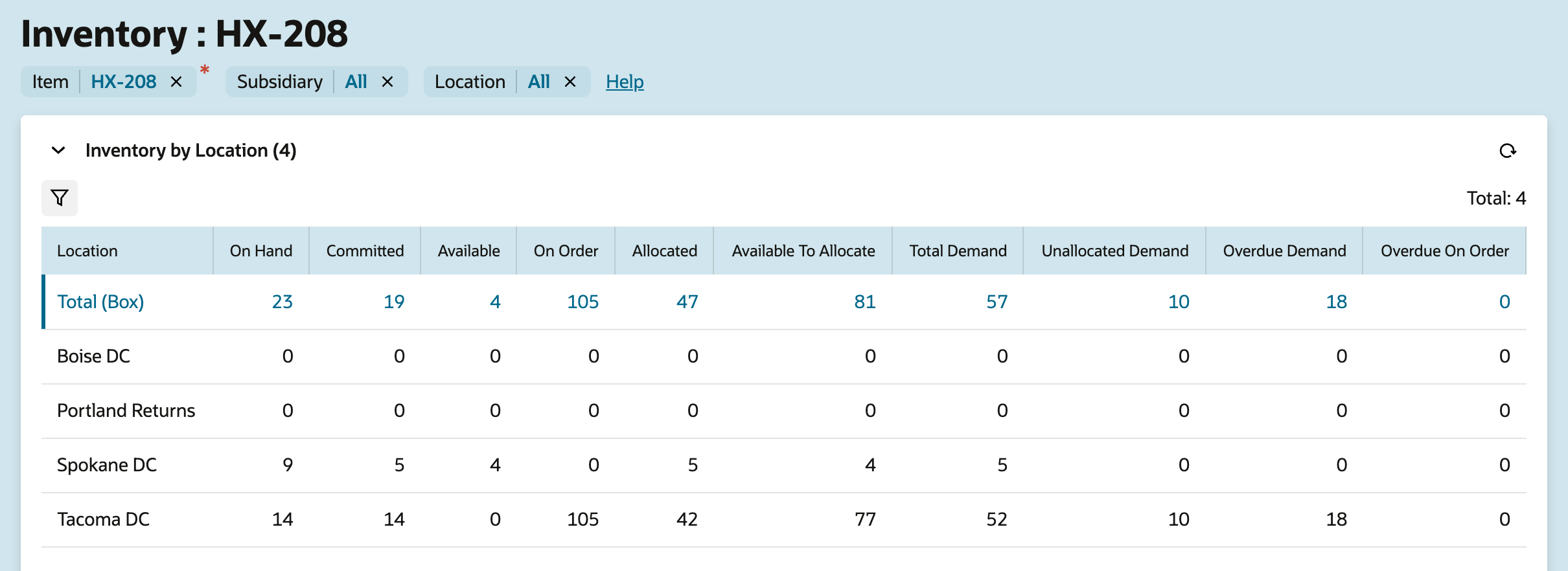Image resolution: width=1568 pixels, height=571 pixels.
Task: Open the Help link
Action: point(625,82)
